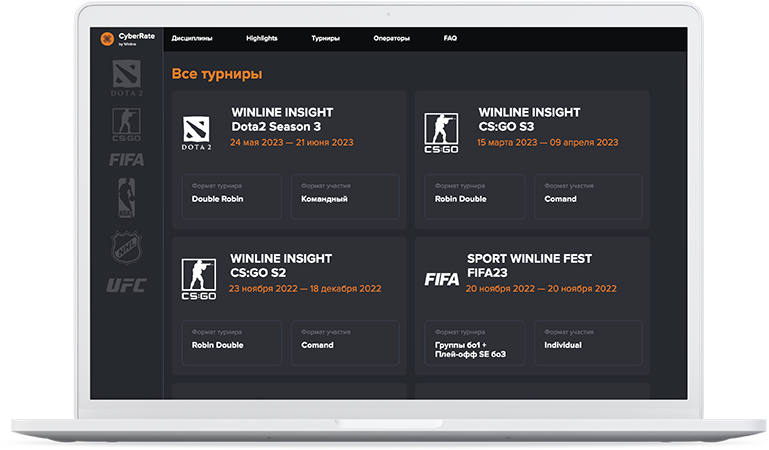
Task: Click dates 15 марта 2023 — 09 апреля 2023
Action: click(x=548, y=143)
